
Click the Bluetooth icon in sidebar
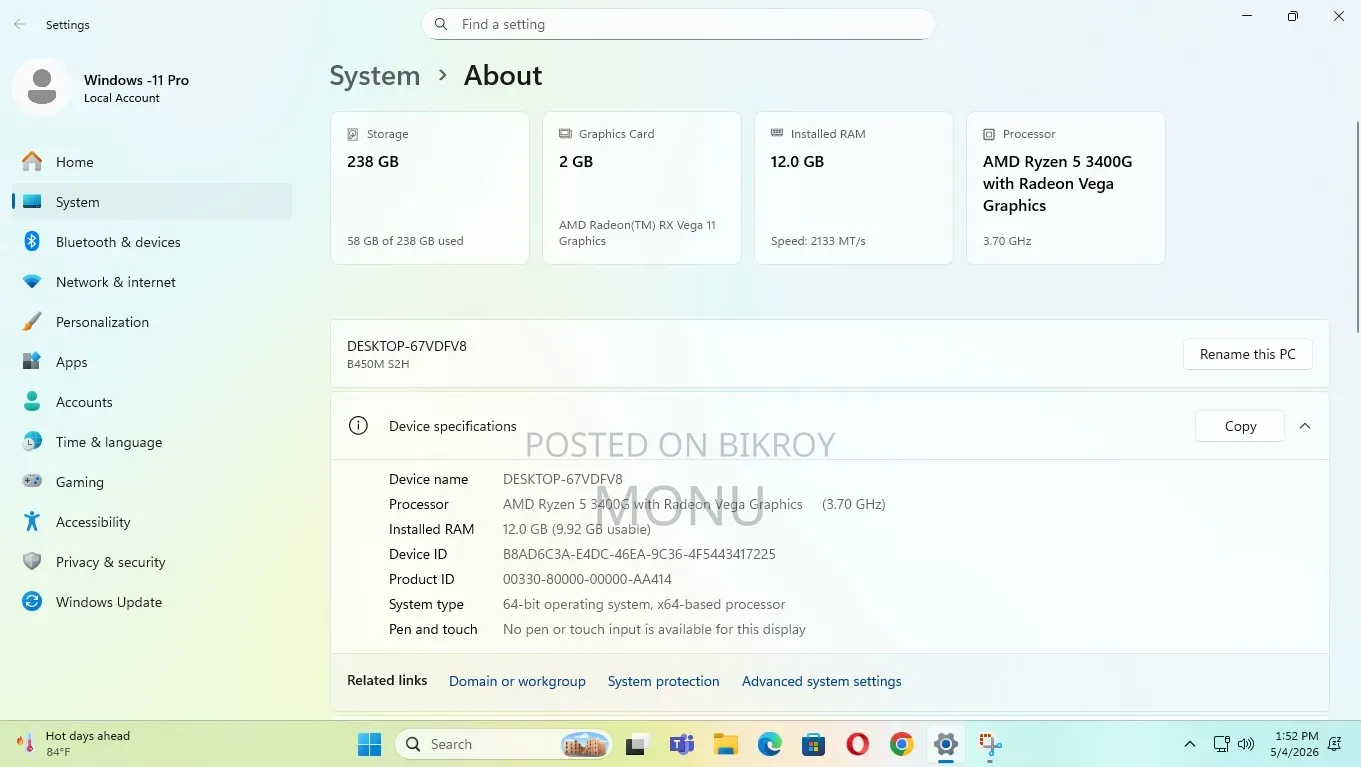(32, 242)
